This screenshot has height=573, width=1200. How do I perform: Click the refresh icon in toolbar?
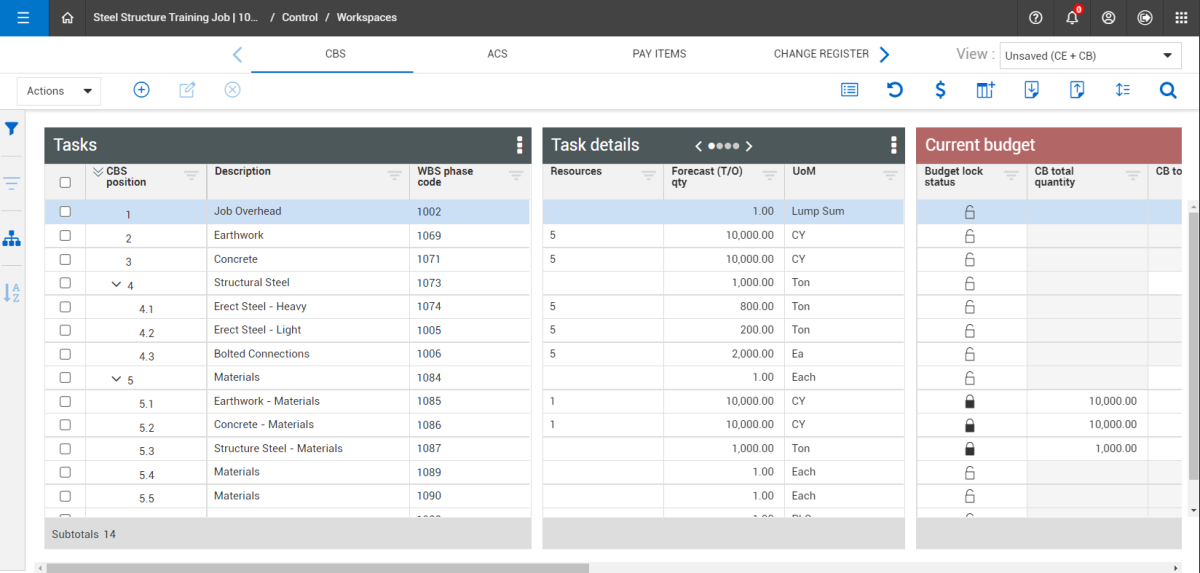point(895,90)
